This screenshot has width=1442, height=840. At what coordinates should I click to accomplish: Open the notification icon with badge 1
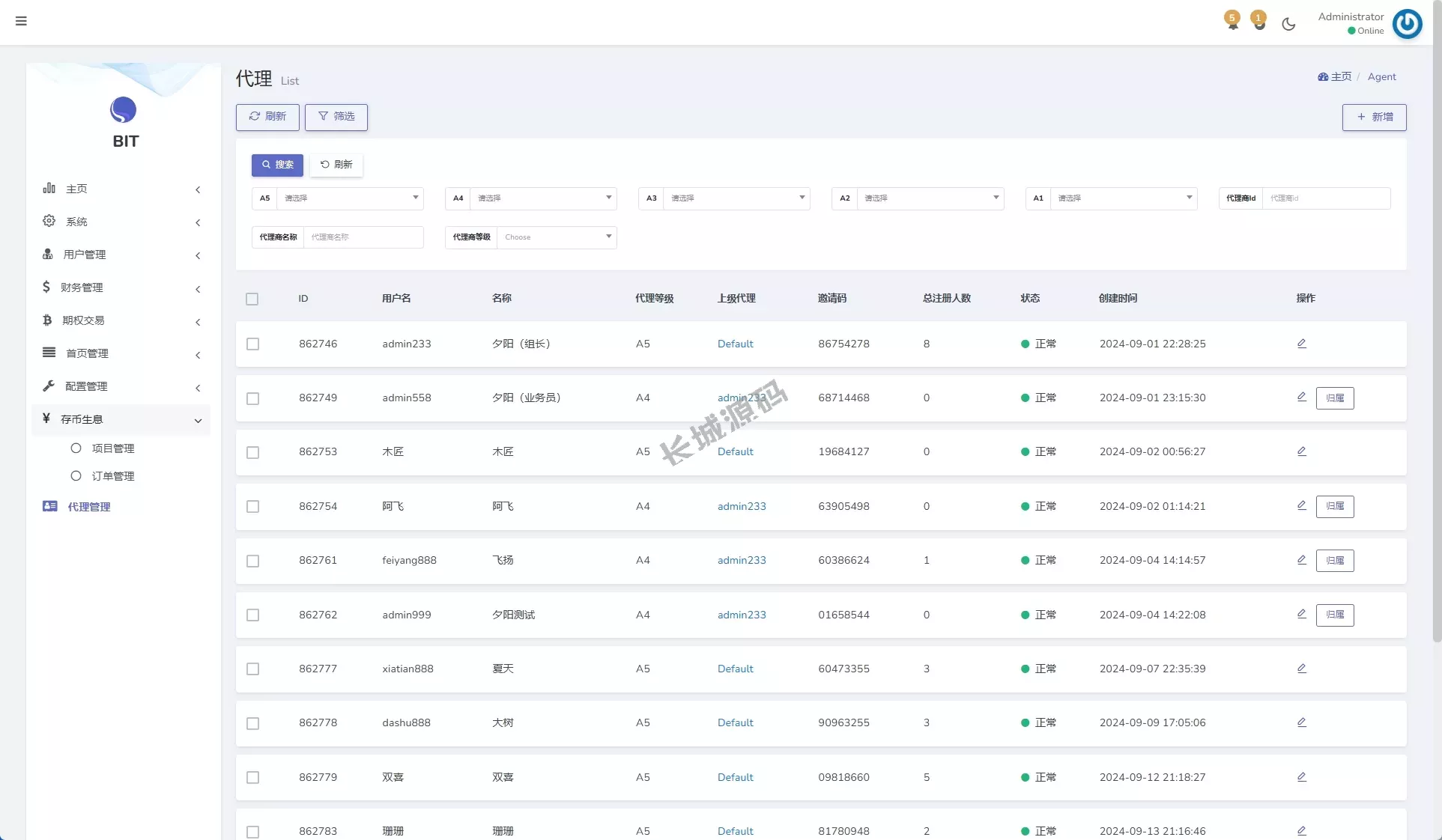pos(1259,21)
